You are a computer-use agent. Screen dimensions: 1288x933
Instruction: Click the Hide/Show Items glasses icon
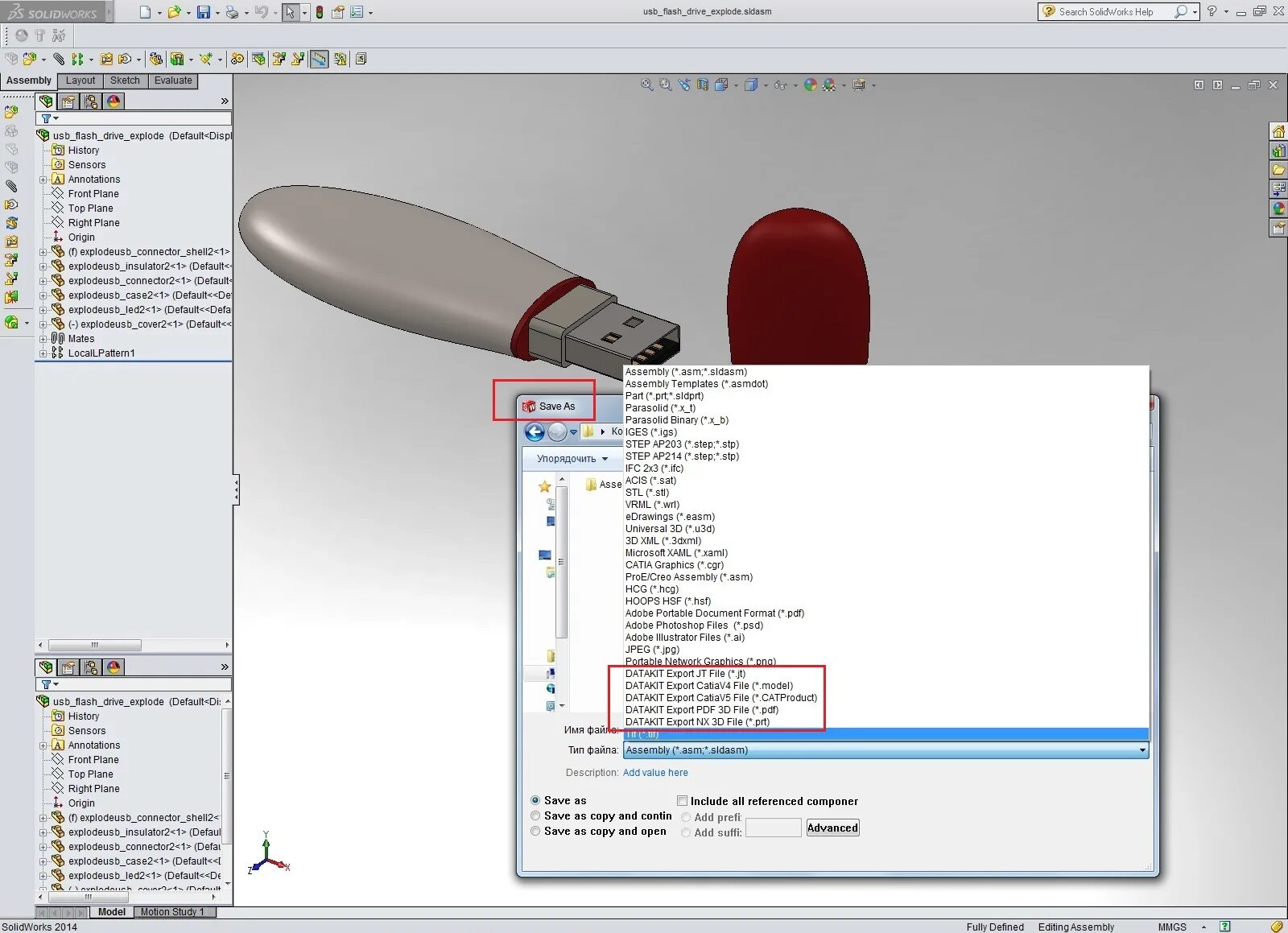779,85
